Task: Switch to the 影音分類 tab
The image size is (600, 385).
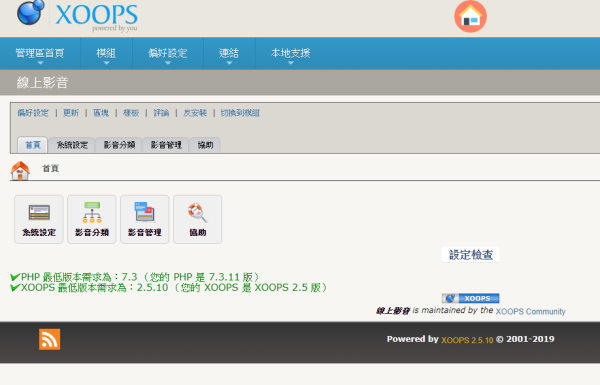Action: point(119,145)
